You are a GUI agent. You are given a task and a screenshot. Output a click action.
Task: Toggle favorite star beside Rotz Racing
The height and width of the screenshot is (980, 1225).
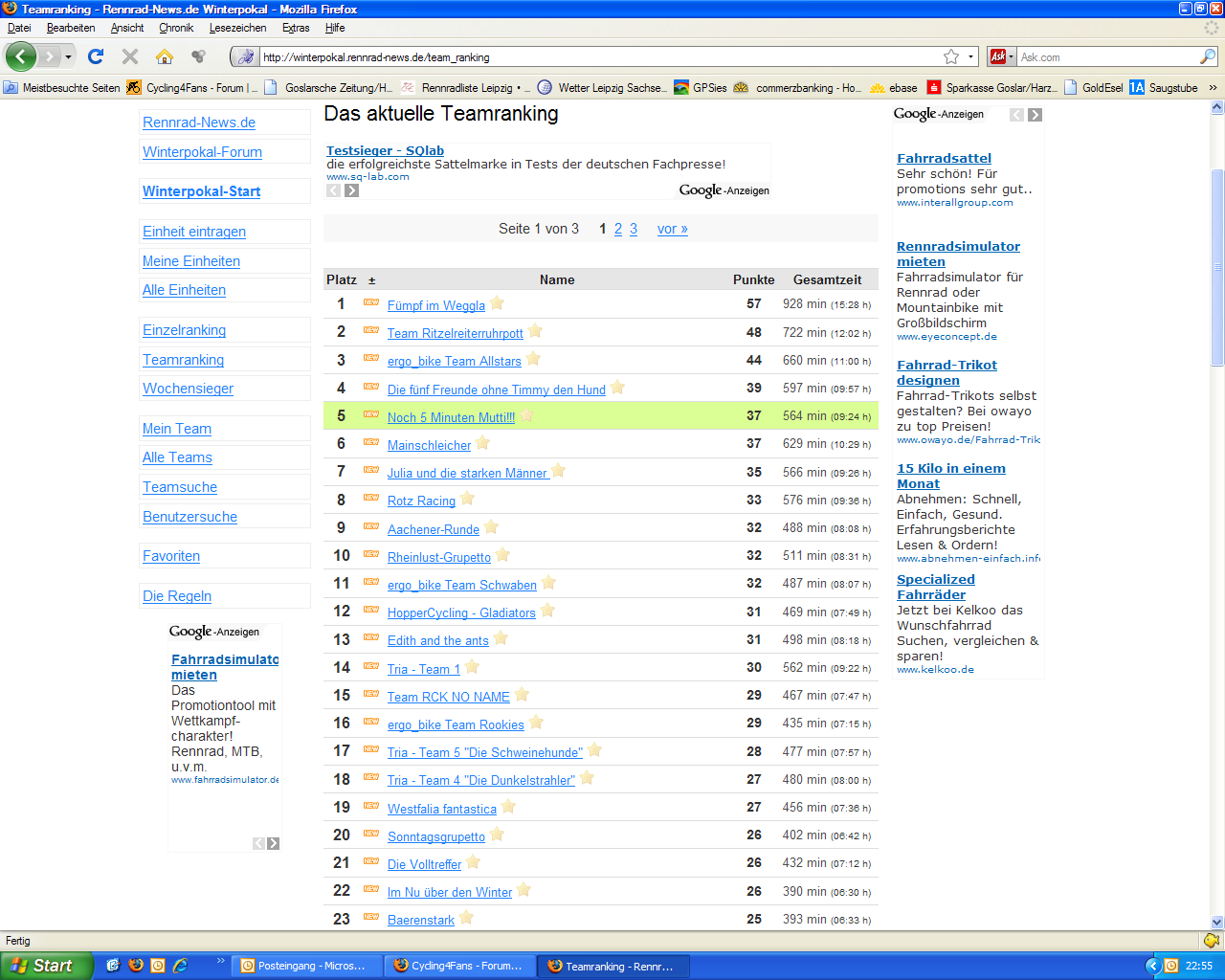click(x=467, y=499)
